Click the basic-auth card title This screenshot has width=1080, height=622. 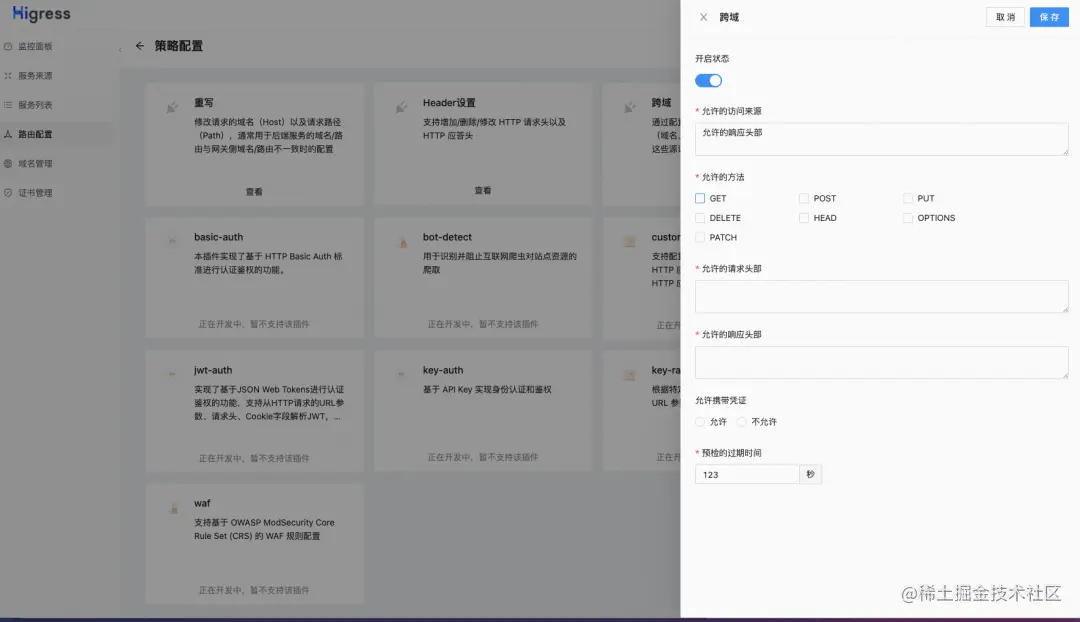pos(218,237)
